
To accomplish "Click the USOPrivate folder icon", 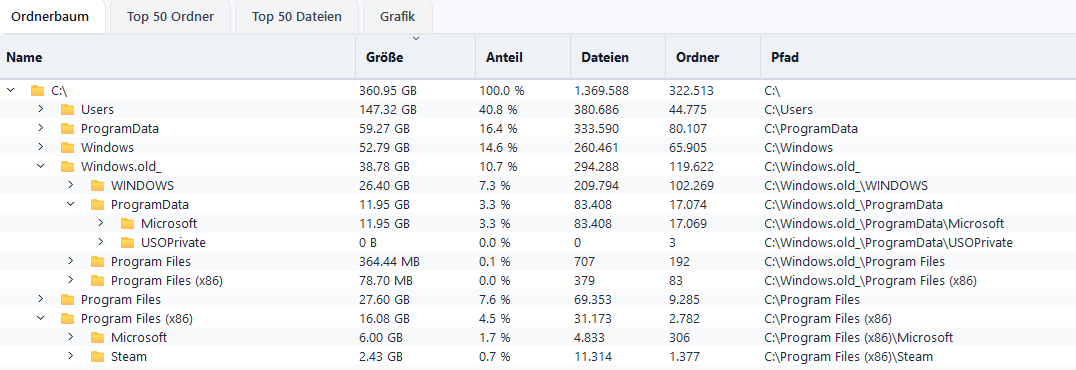I will click(127, 242).
